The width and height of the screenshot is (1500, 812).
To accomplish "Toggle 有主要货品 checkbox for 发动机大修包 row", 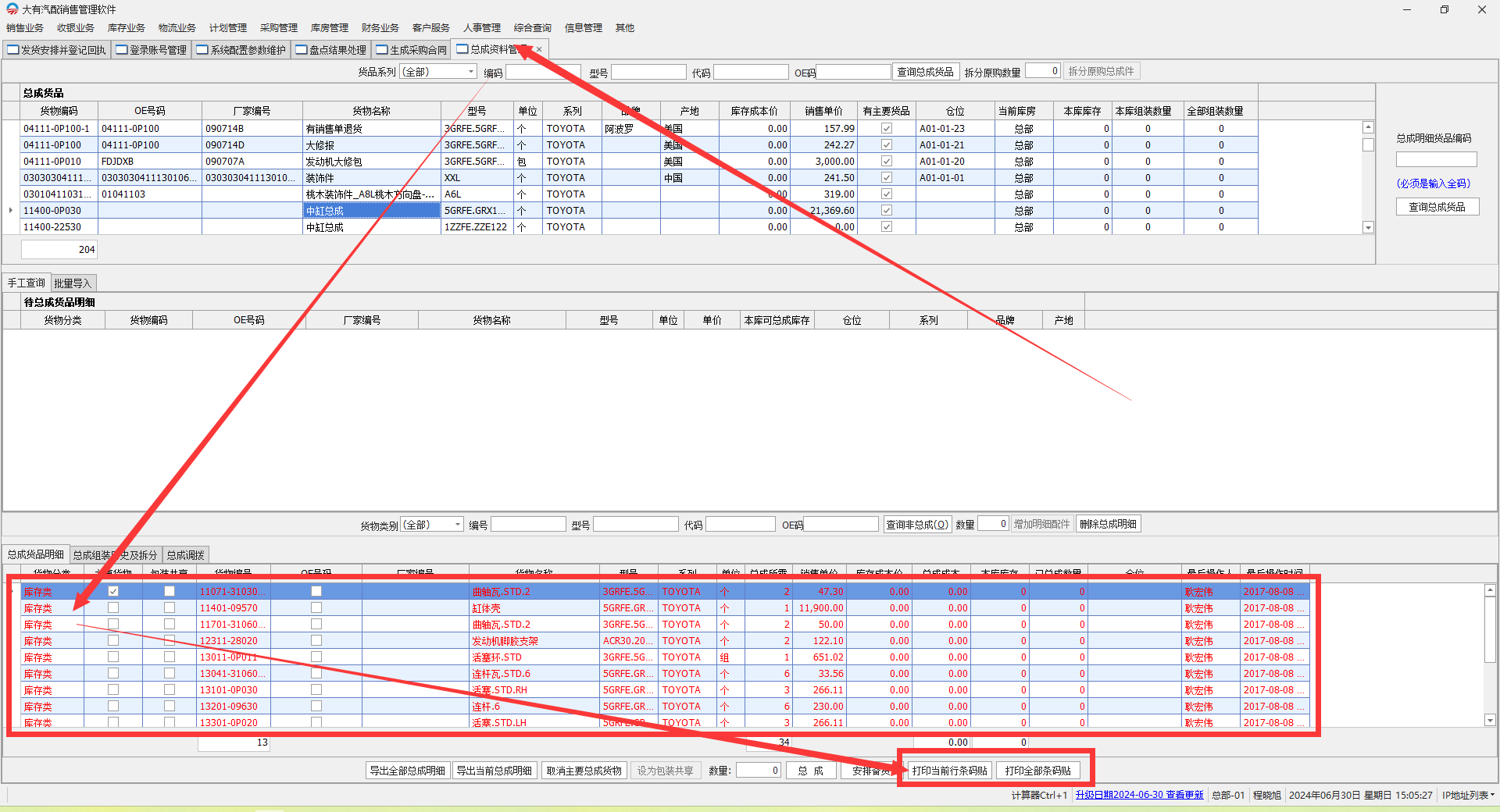I will coord(887,161).
